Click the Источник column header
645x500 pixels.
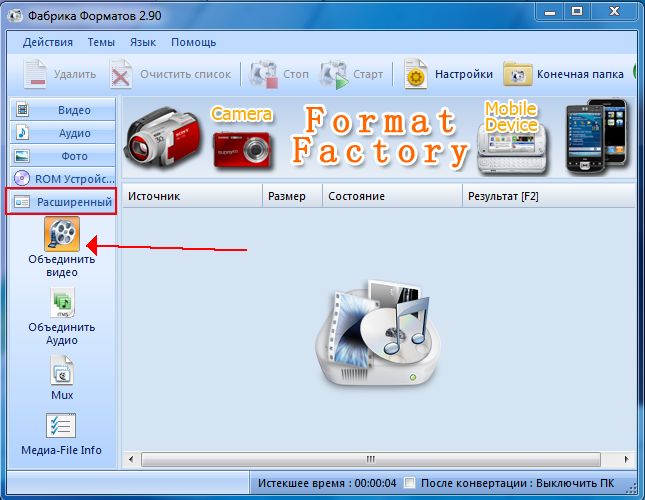193,196
